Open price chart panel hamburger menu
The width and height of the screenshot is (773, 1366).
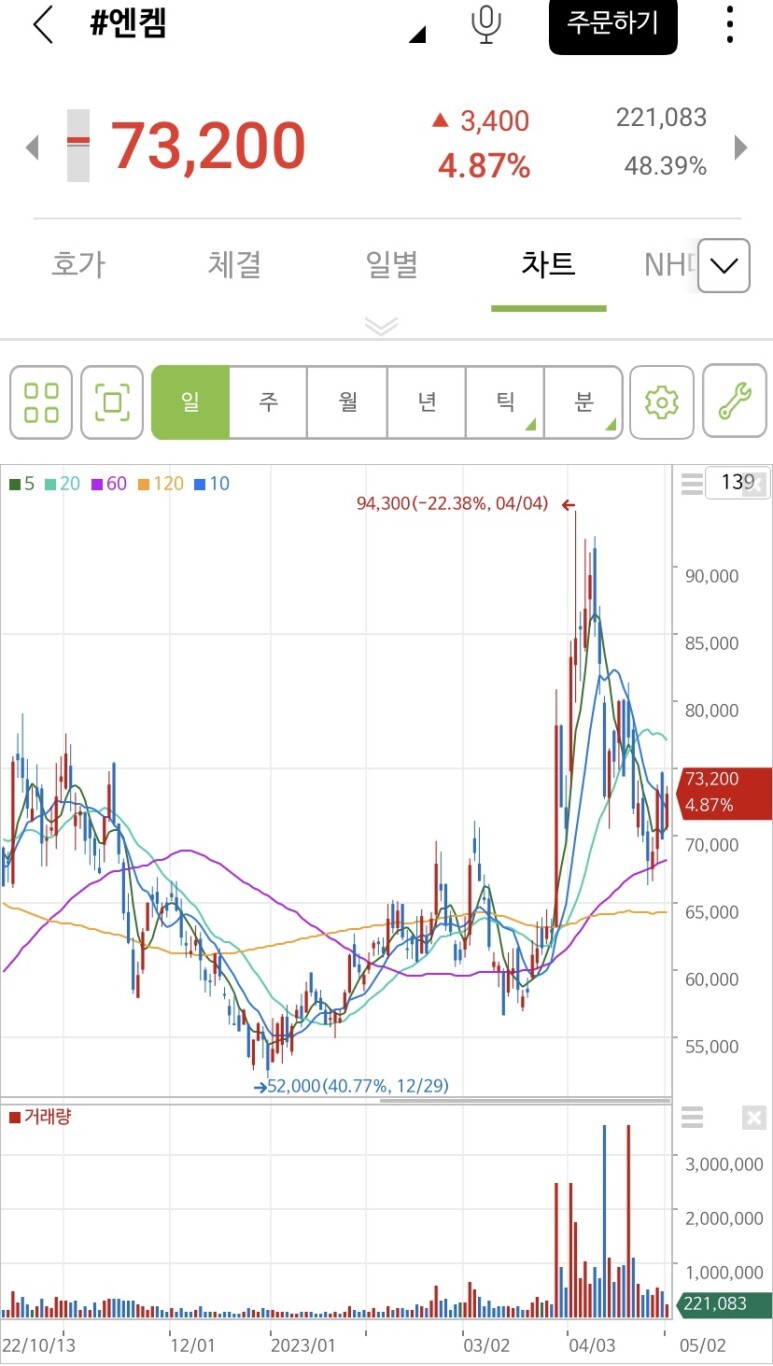pyautogui.click(x=692, y=485)
